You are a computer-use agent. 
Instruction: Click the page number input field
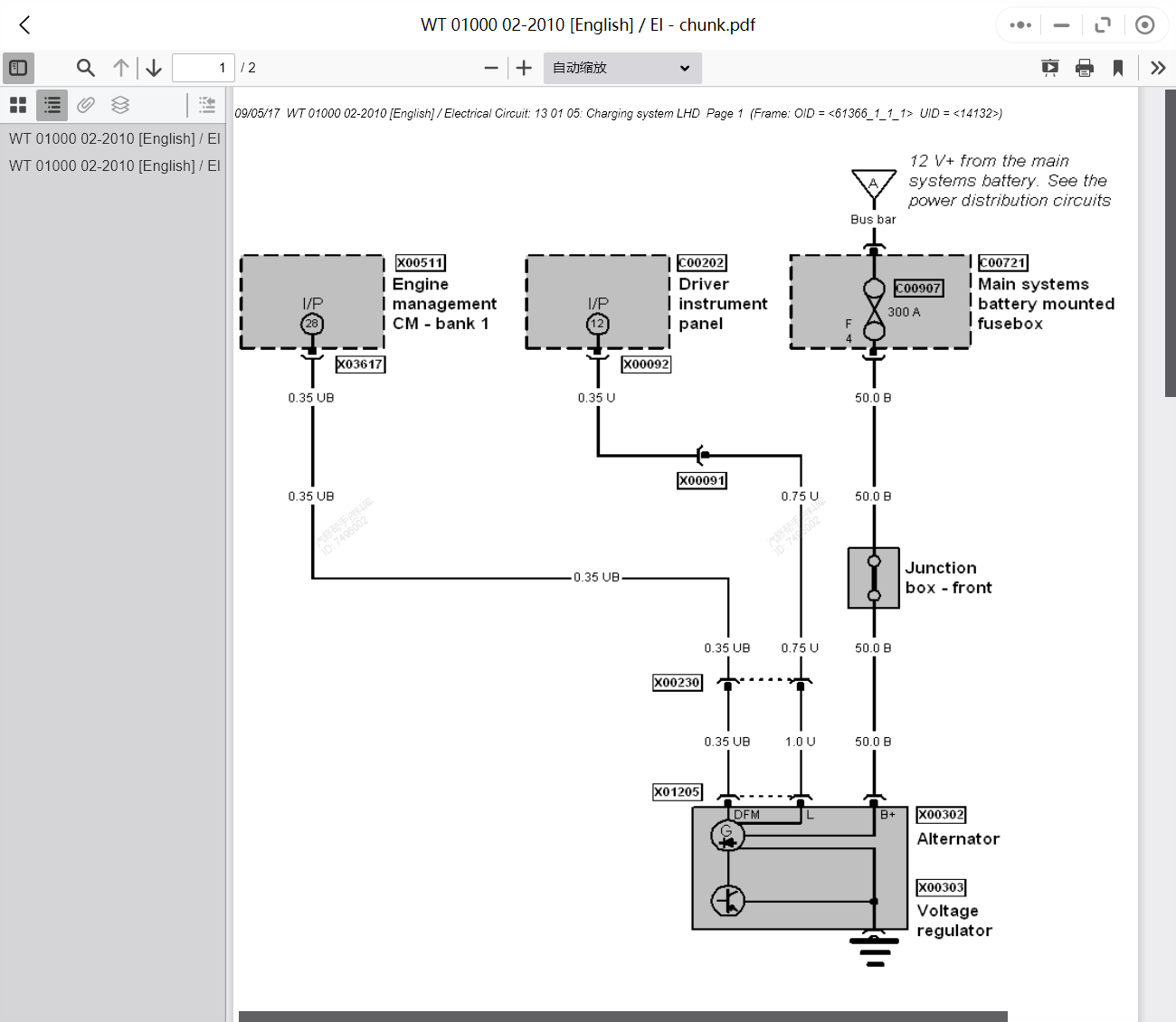click(x=203, y=68)
